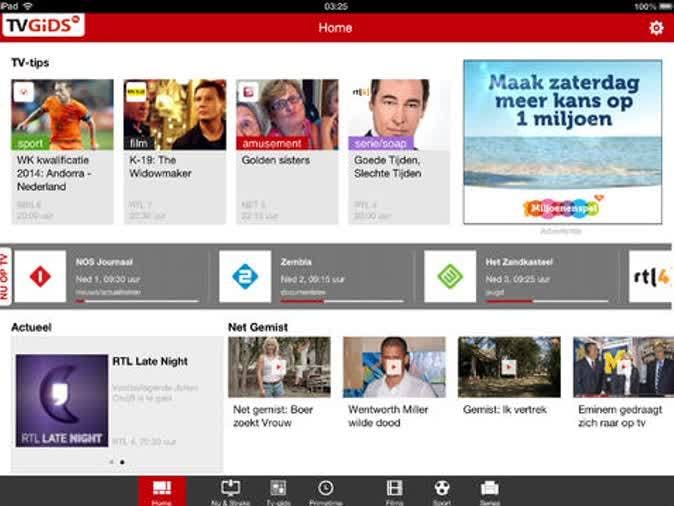
Task: Tap the NOS Journaal progress bar
Action: 137,301
